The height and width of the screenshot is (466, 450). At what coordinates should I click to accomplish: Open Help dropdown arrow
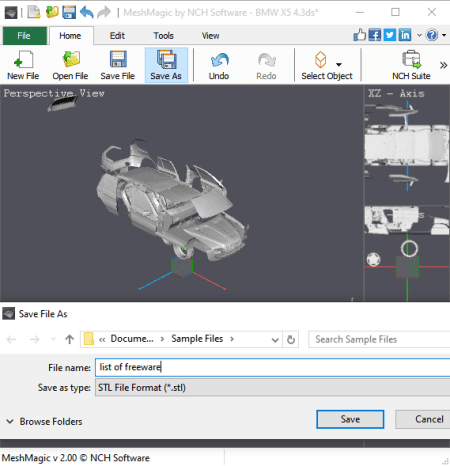pos(444,35)
